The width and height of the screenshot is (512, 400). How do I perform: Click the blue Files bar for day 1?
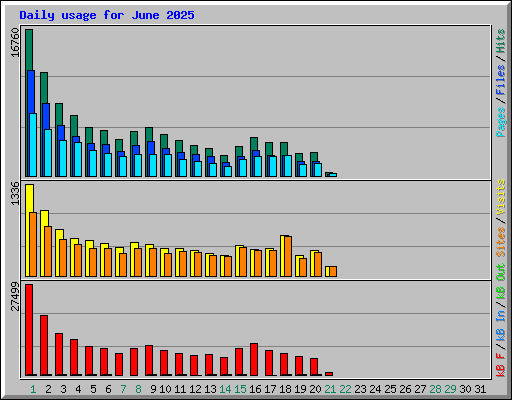pos(31,92)
